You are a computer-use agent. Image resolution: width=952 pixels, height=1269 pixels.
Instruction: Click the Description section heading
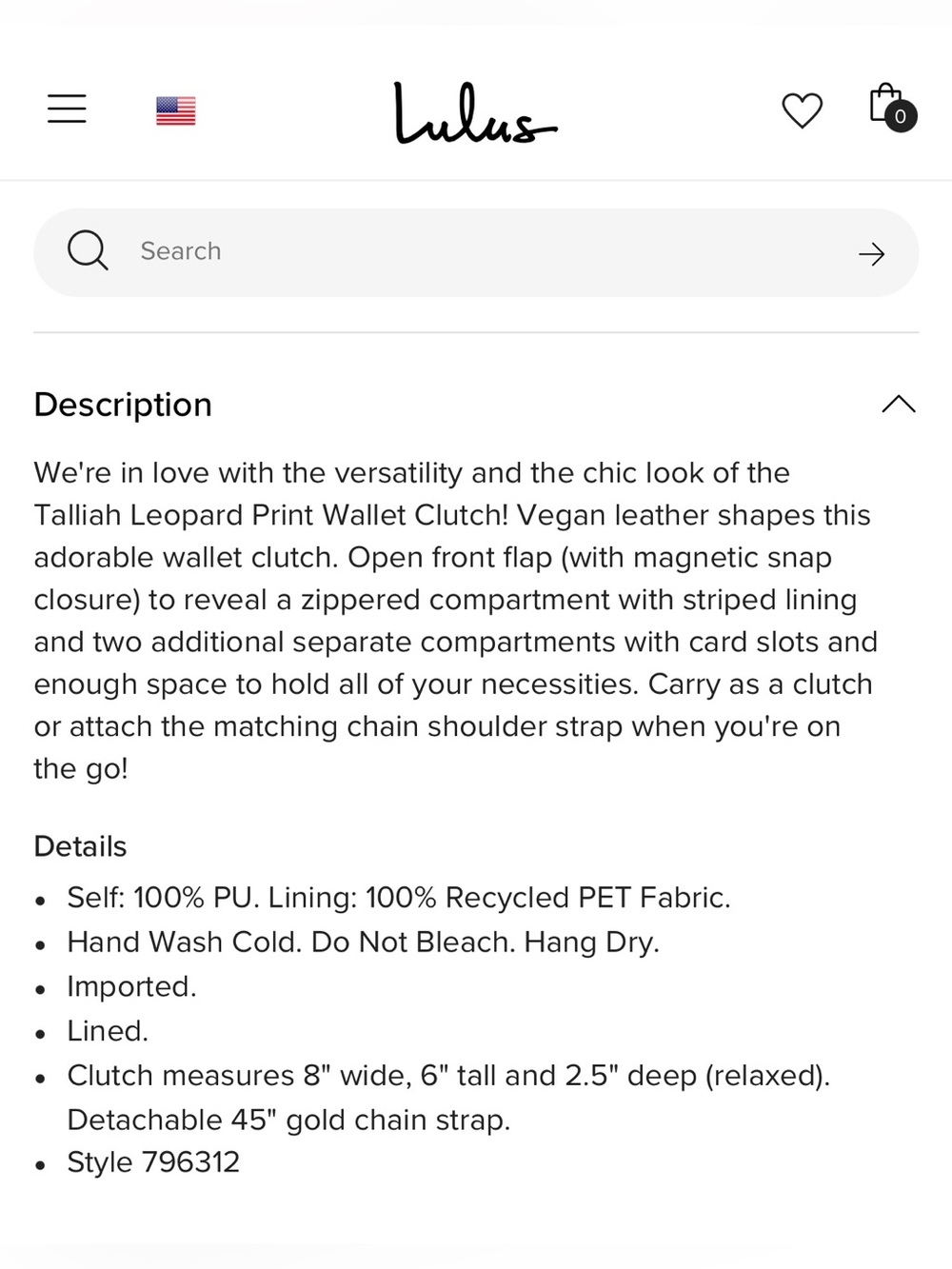pyautogui.click(x=123, y=405)
